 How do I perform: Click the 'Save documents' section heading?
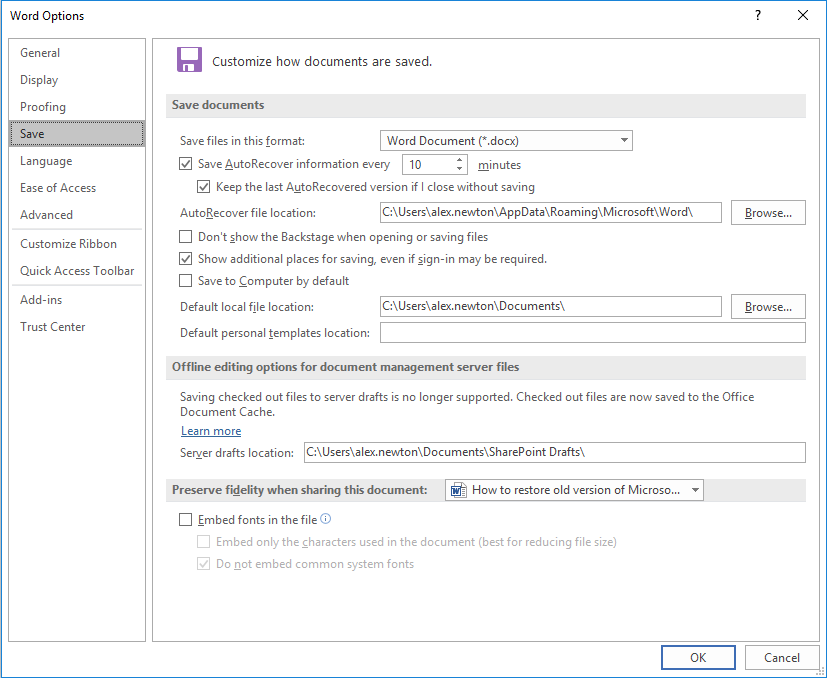[218, 105]
